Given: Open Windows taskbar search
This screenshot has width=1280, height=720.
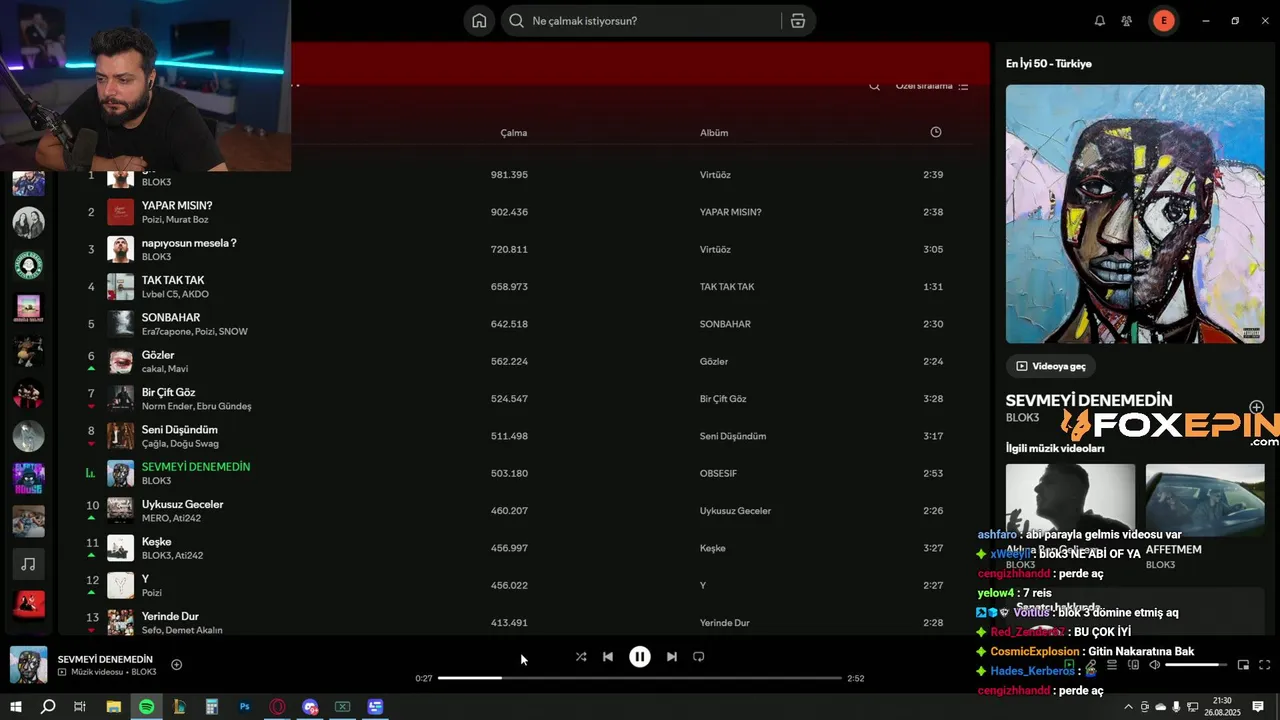Looking at the screenshot, I should point(47,707).
